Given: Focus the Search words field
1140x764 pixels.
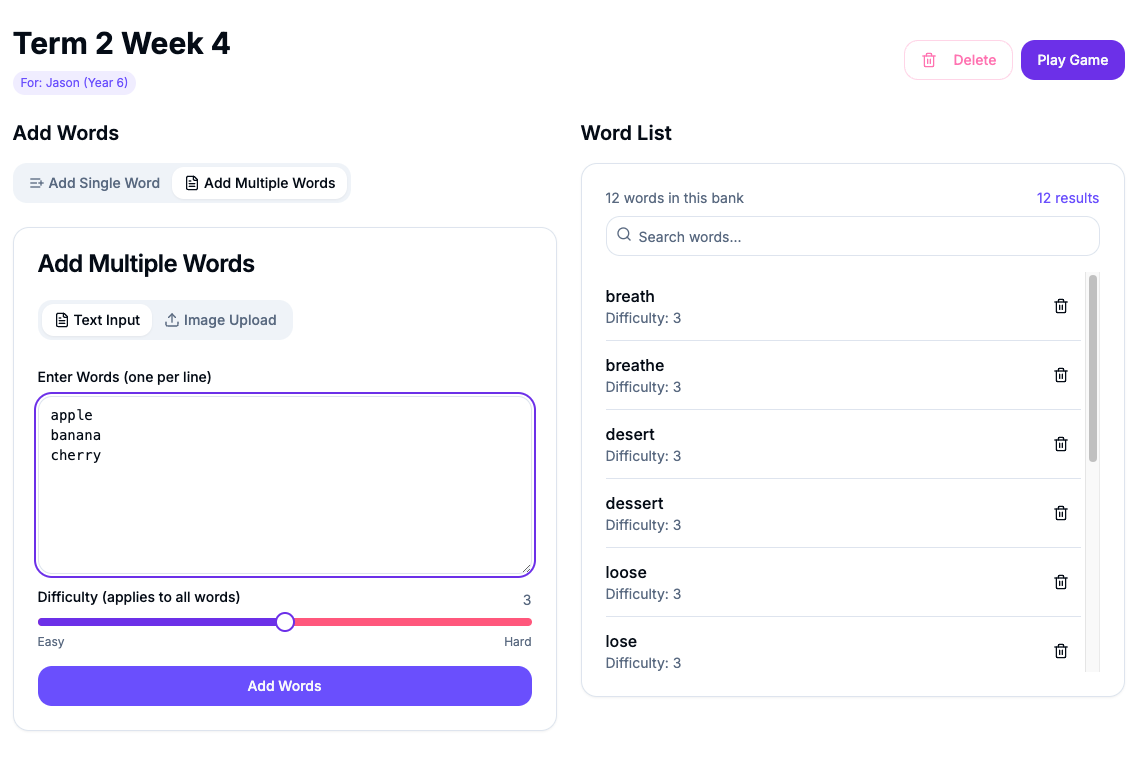Looking at the screenshot, I should pyautogui.click(x=853, y=236).
